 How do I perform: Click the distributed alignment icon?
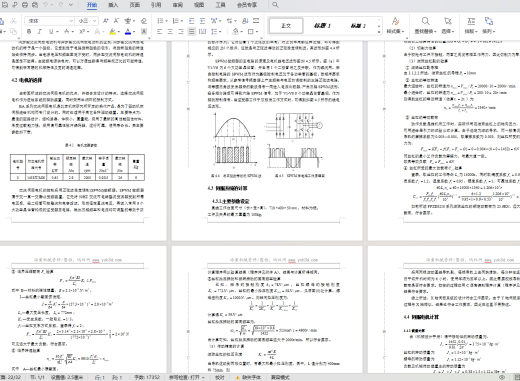tap(202, 32)
